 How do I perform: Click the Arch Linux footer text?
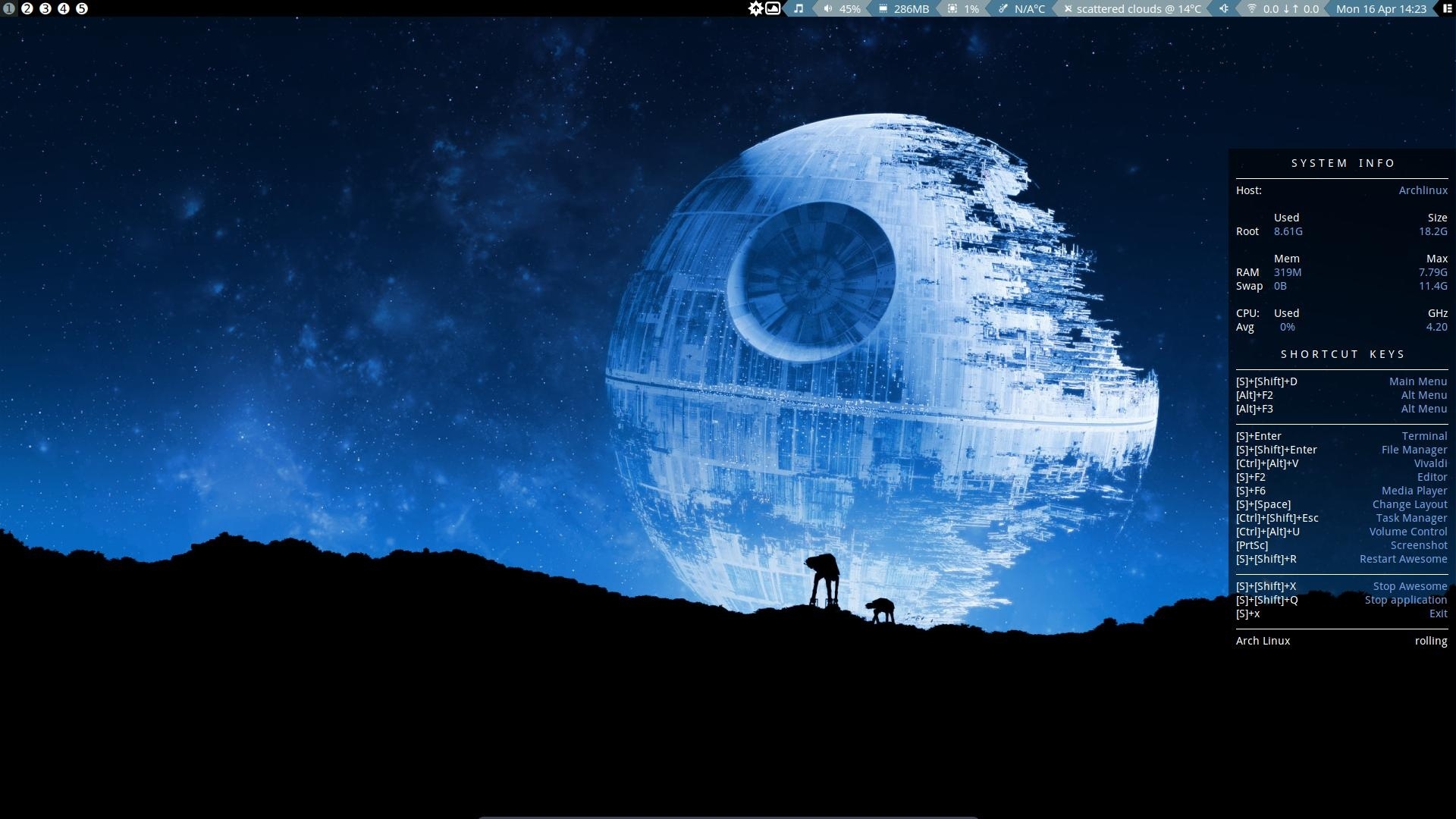(1263, 641)
